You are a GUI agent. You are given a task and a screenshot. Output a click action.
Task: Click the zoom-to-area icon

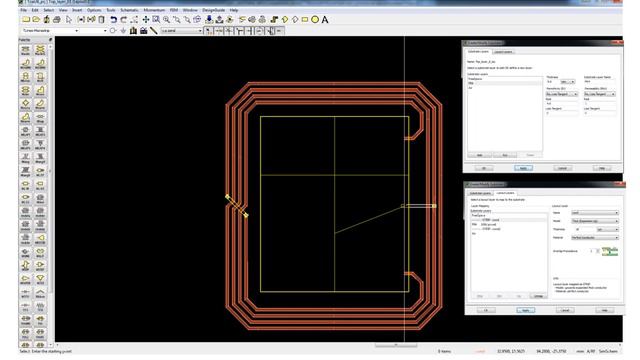point(156,20)
